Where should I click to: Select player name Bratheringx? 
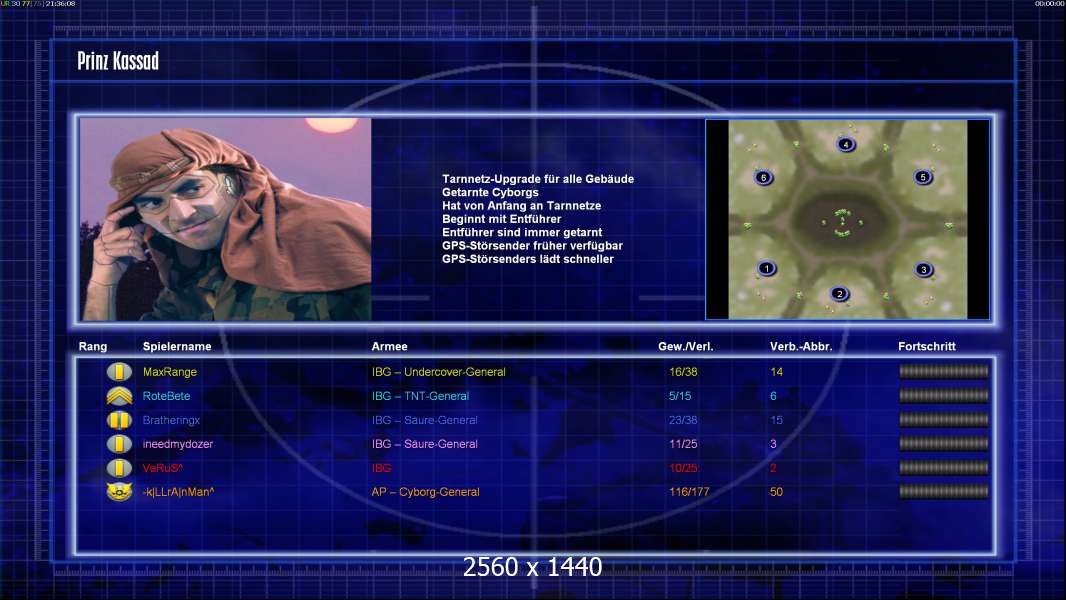tap(171, 421)
